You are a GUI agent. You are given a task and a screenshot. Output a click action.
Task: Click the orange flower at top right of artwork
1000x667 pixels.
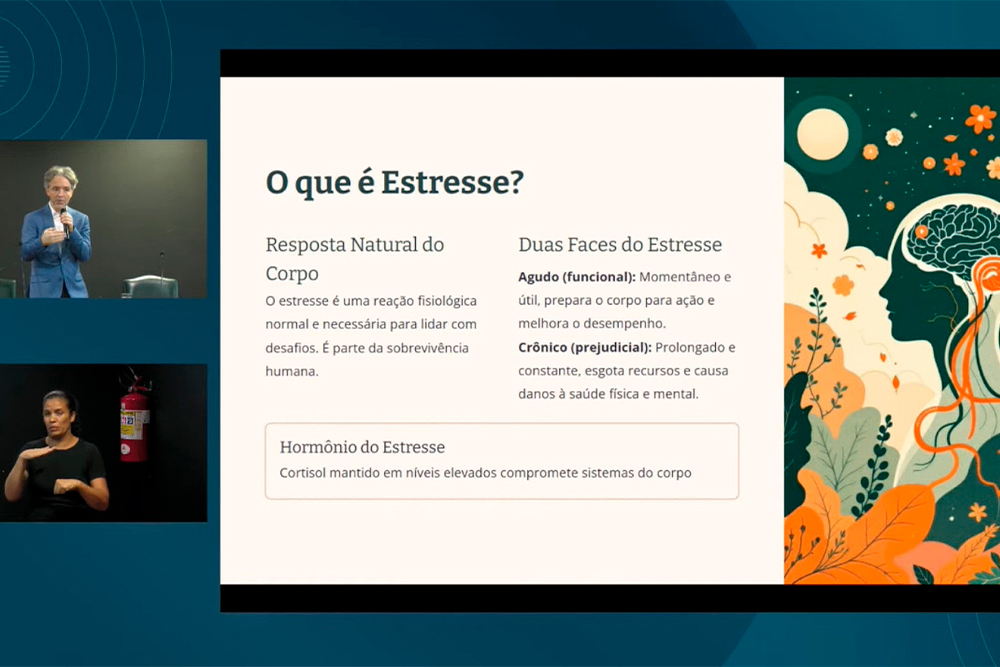point(979,118)
